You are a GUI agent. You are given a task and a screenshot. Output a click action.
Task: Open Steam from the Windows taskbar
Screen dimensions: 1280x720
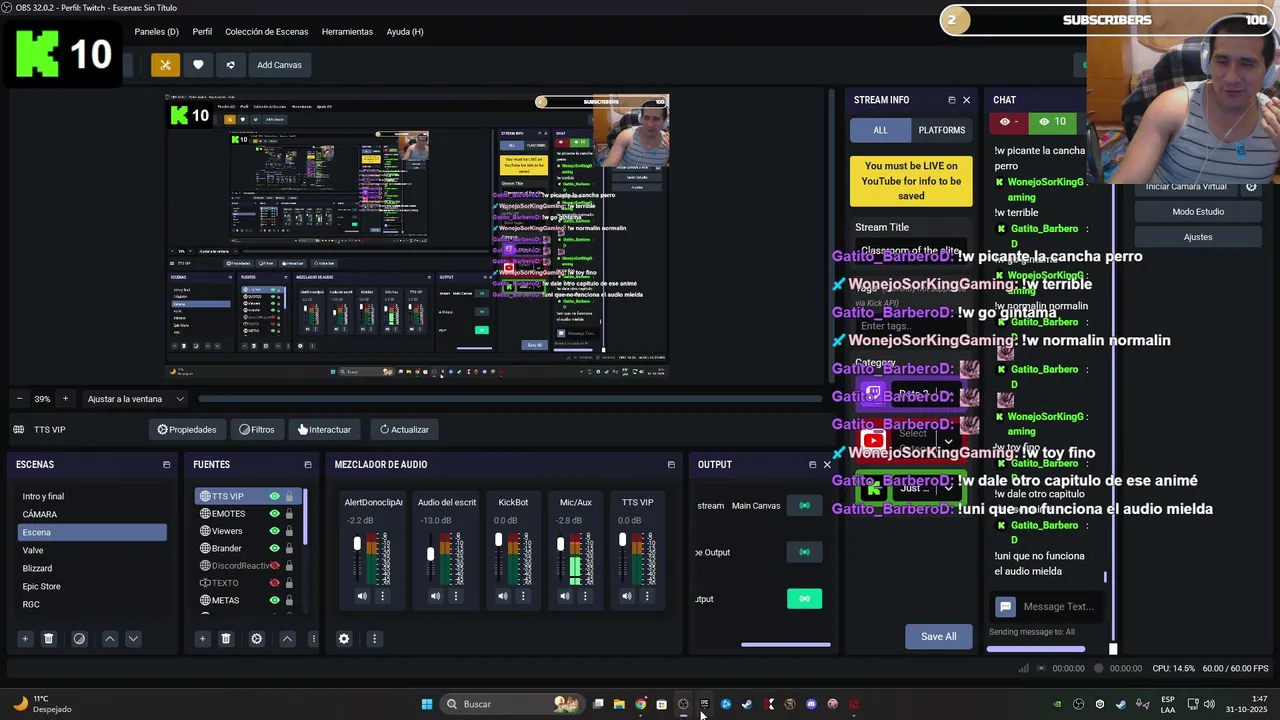point(747,704)
